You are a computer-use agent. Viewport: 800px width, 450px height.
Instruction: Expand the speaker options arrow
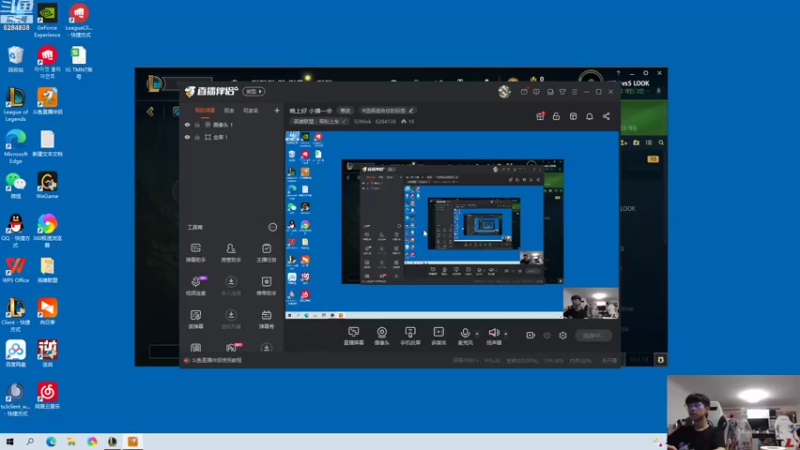(x=506, y=334)
